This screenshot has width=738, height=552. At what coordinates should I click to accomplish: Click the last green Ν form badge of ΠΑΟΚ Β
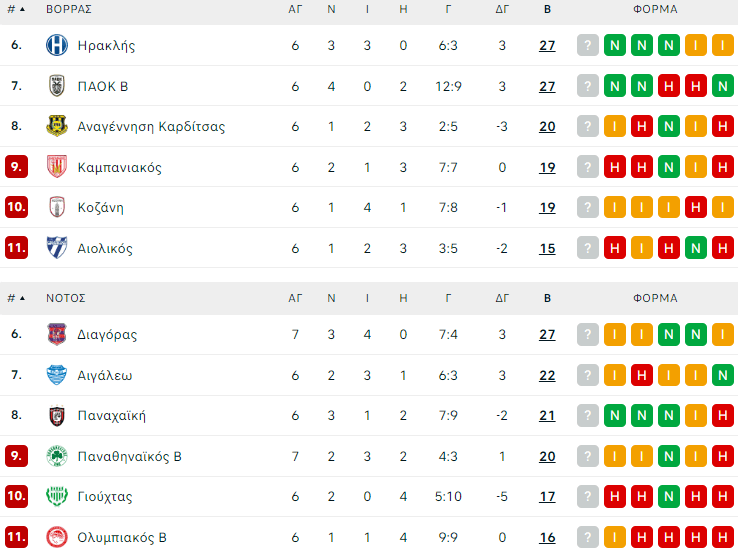point(722,86)
